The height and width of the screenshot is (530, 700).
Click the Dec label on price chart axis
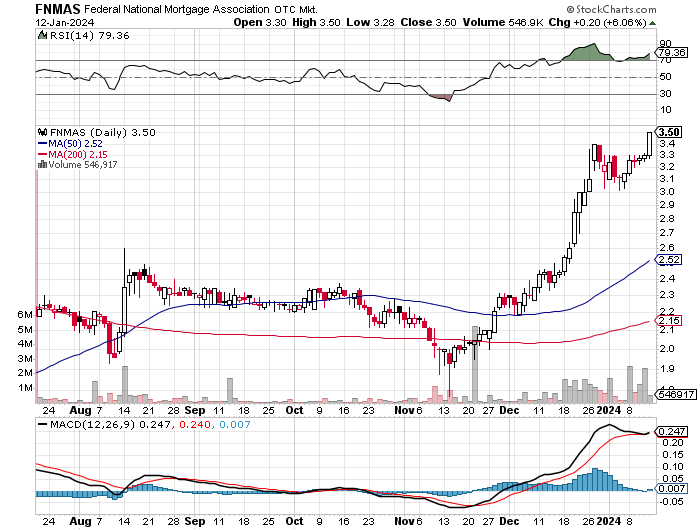coord(509,410)
